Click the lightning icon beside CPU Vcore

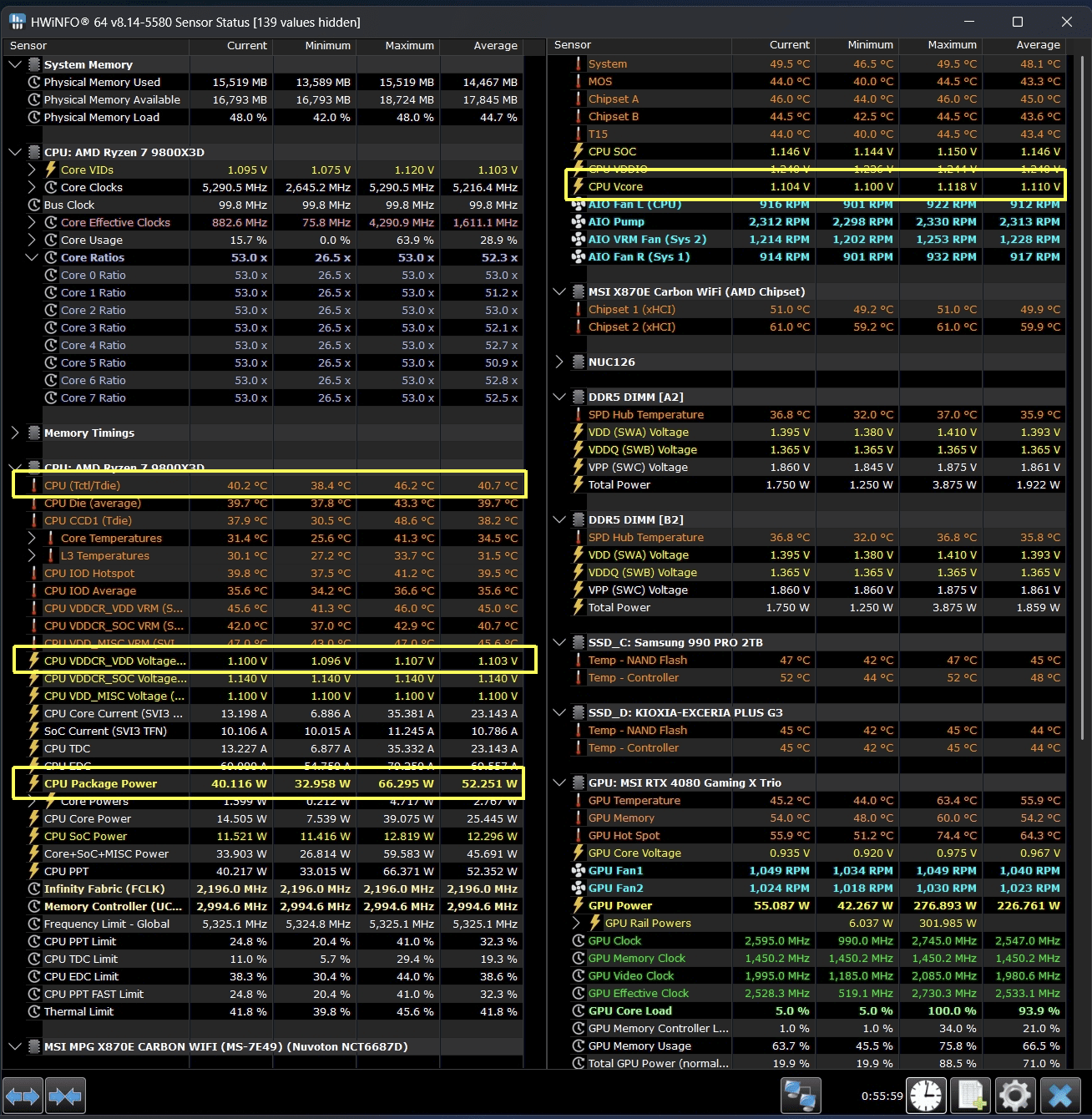(578, 186)
